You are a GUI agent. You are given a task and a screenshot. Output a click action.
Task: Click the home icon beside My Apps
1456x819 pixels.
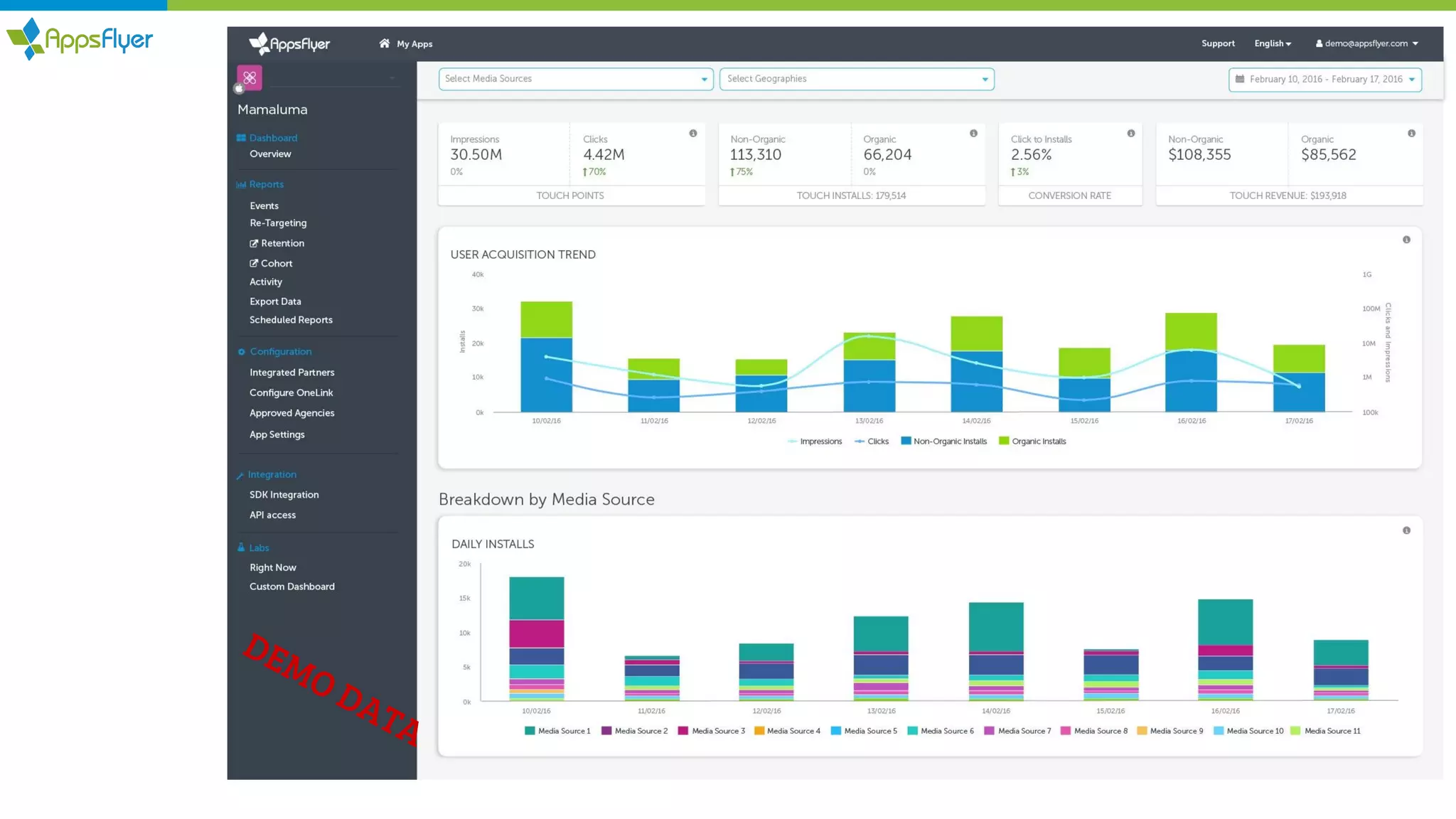click(384, 43)
